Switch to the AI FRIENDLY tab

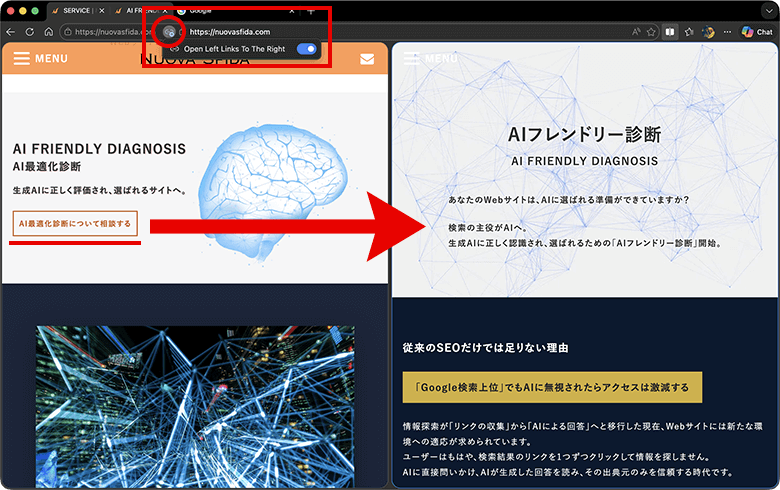click(x=140, y=10)
